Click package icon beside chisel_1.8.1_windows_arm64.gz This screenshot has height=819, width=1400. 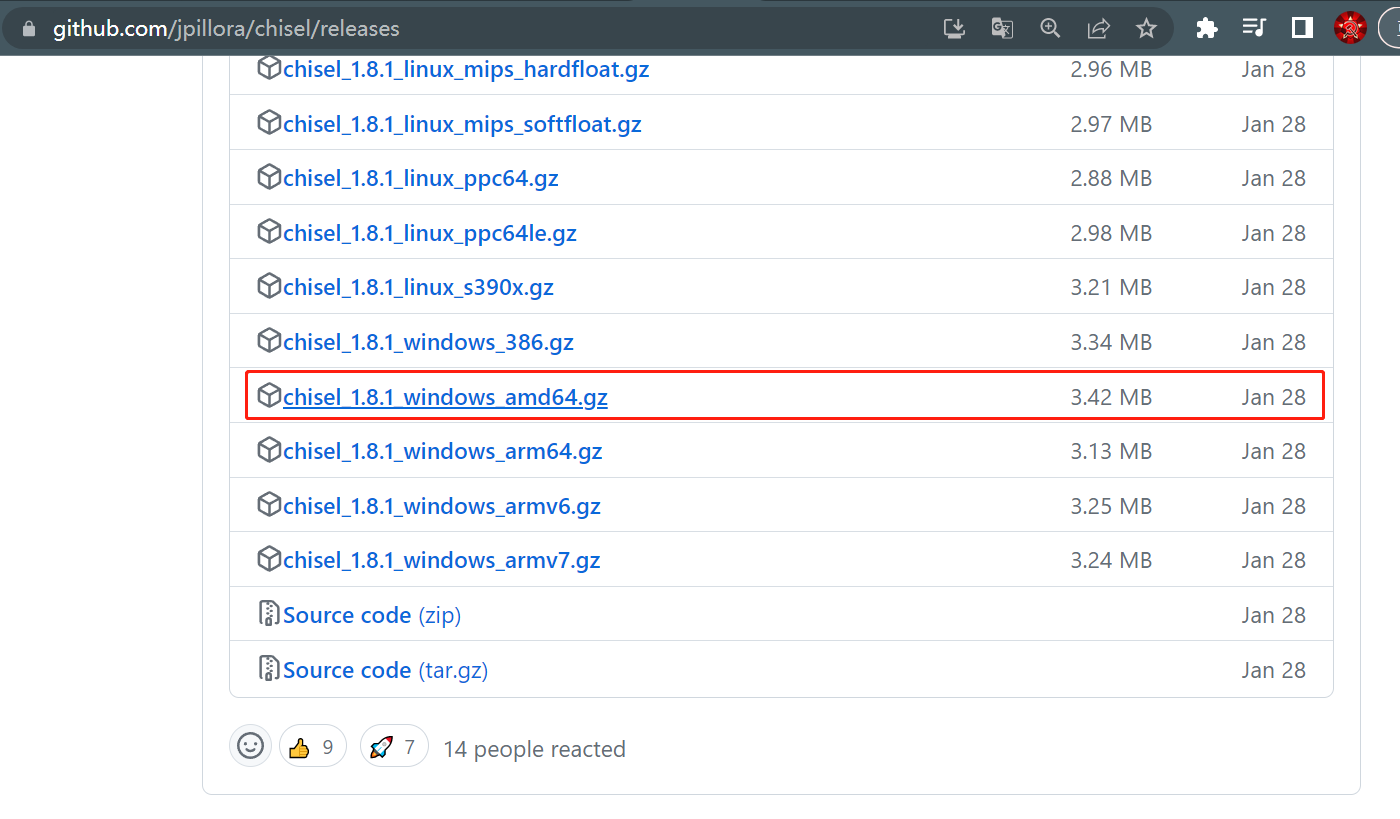tap(268, 451)
